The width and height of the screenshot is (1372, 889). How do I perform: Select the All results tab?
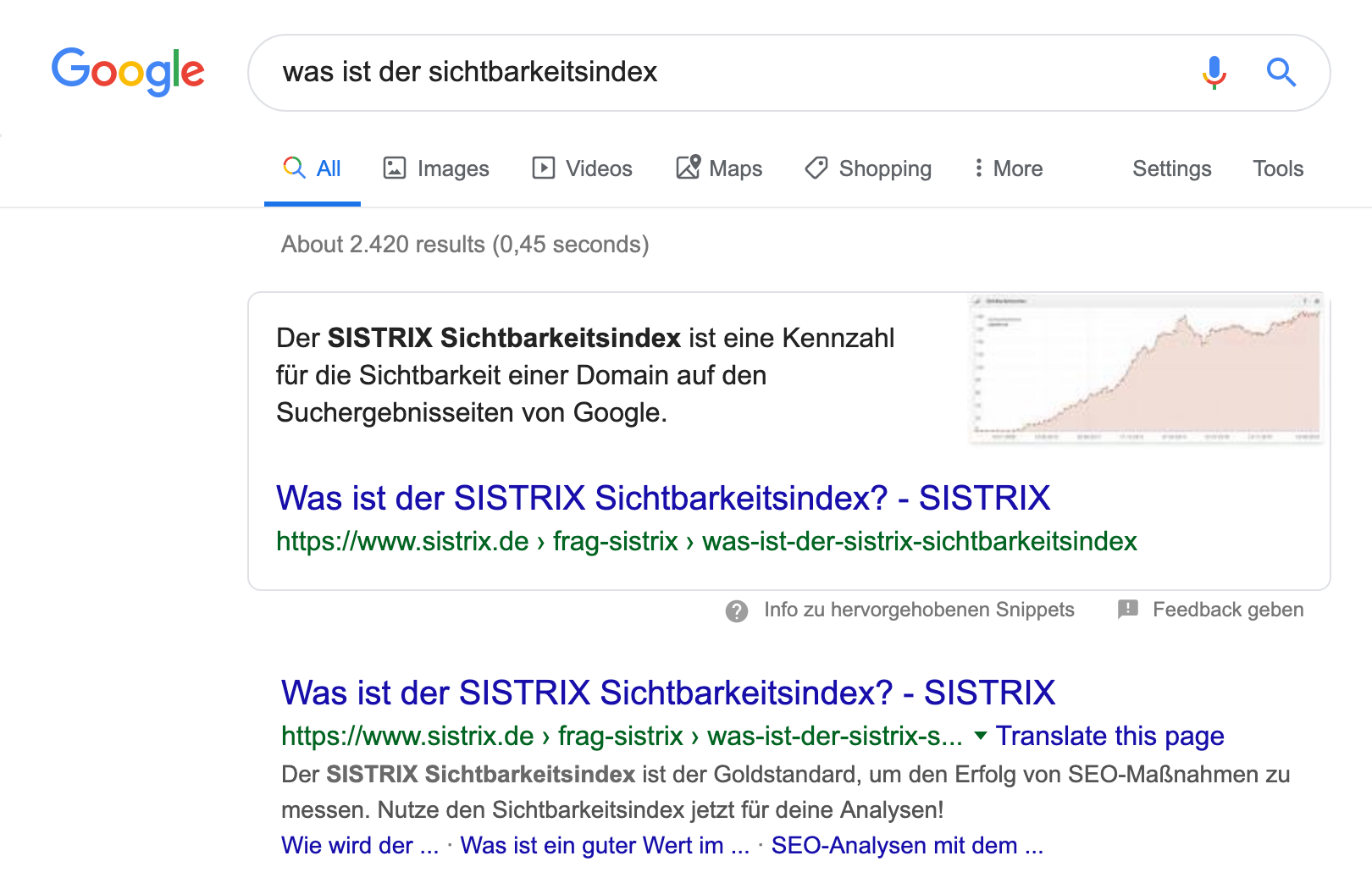[313, 168]
